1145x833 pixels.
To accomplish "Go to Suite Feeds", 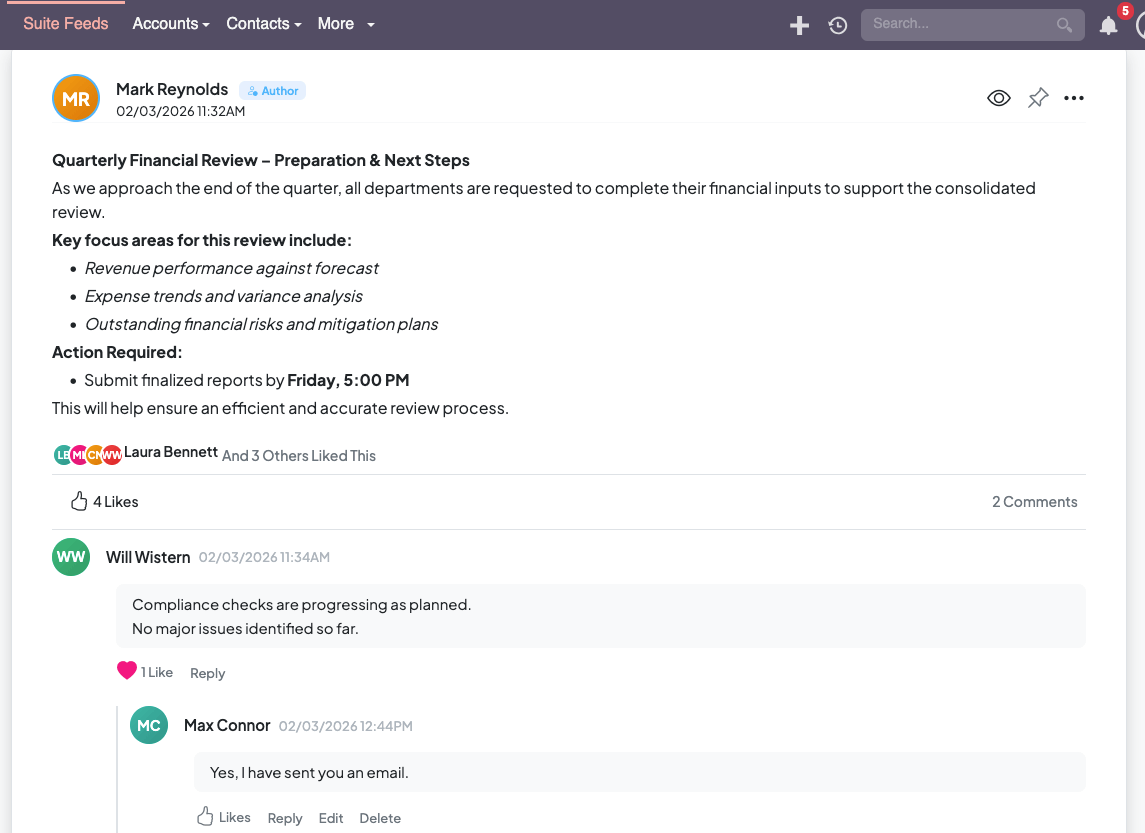I will pos(66,23).
